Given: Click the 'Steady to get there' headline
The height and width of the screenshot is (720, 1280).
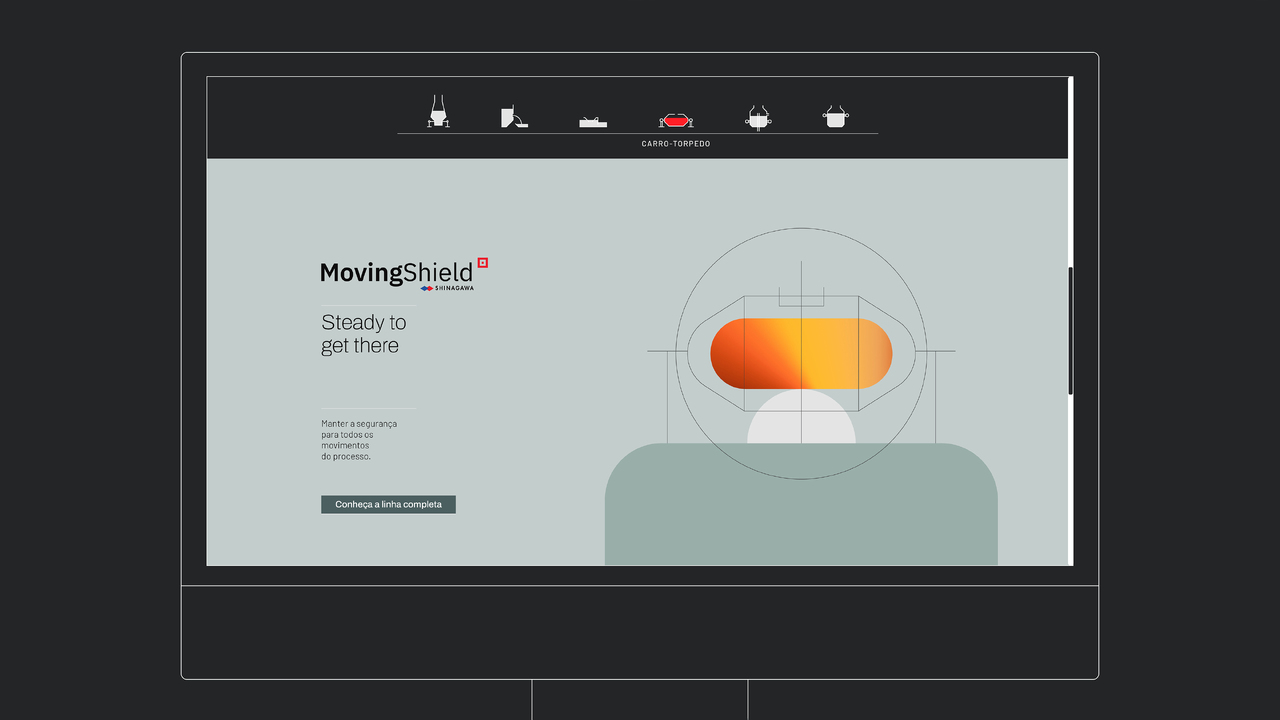Looking at the screenshot, I should pos(363,334).
